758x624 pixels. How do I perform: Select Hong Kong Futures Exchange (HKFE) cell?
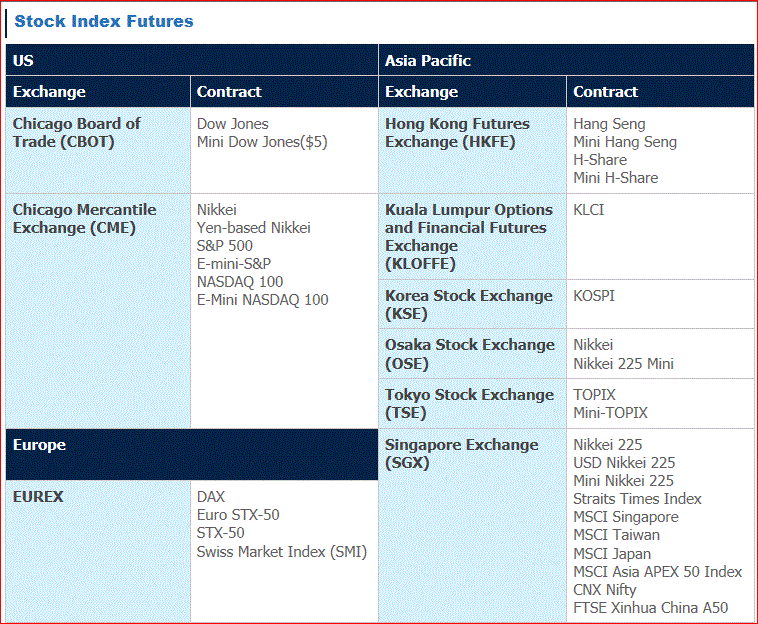coord(472,150)
